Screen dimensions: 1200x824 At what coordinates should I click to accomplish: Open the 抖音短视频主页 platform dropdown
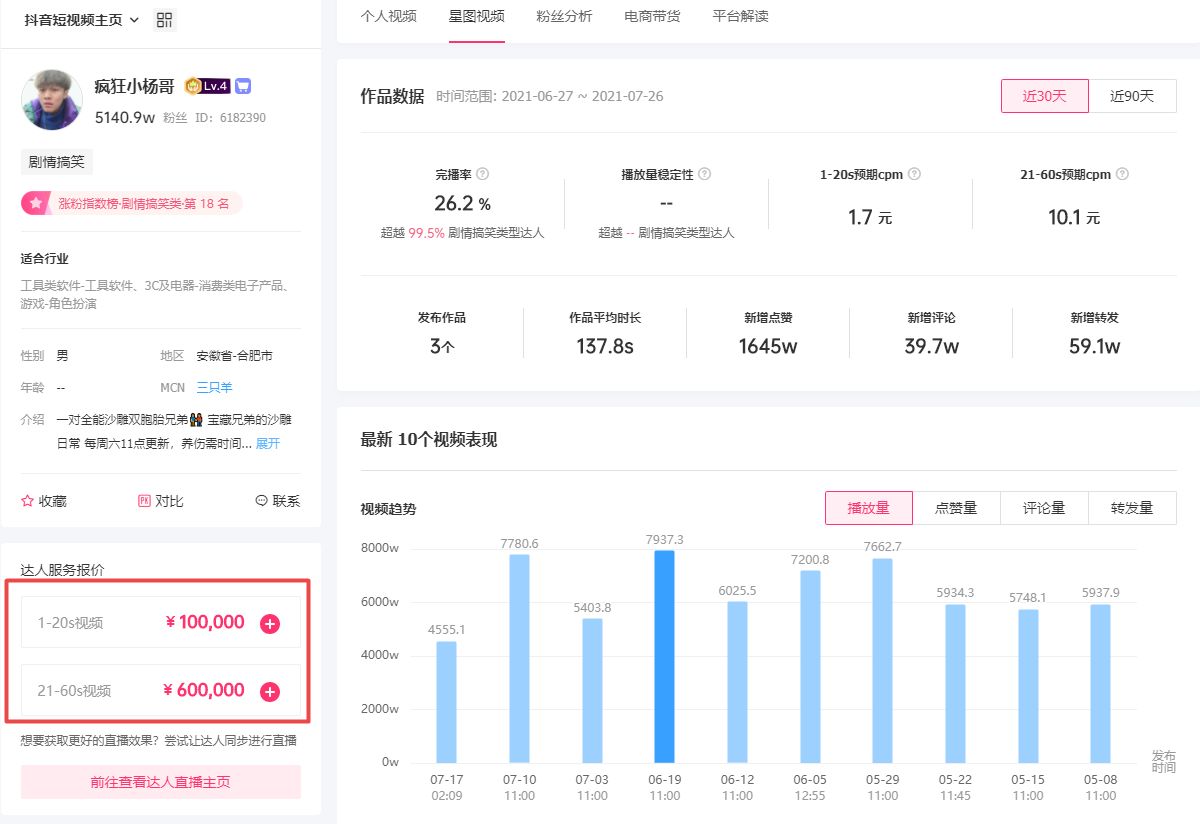(x=82, y=20)
